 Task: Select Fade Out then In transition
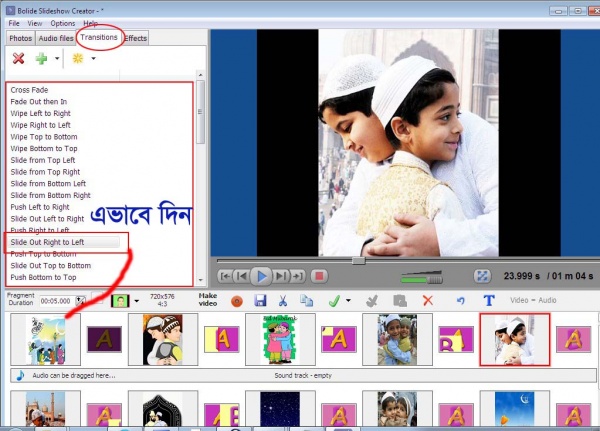point(39,102)
